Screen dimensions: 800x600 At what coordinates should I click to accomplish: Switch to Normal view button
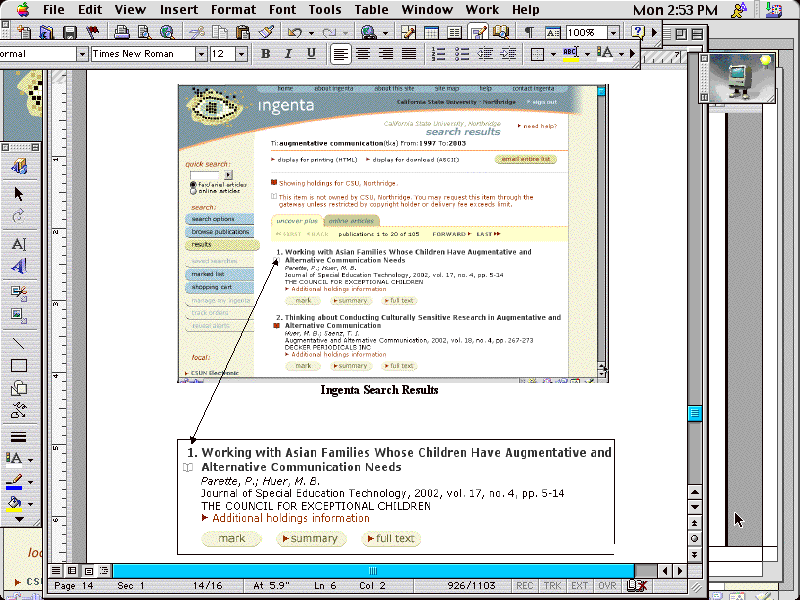coord(56,570)
